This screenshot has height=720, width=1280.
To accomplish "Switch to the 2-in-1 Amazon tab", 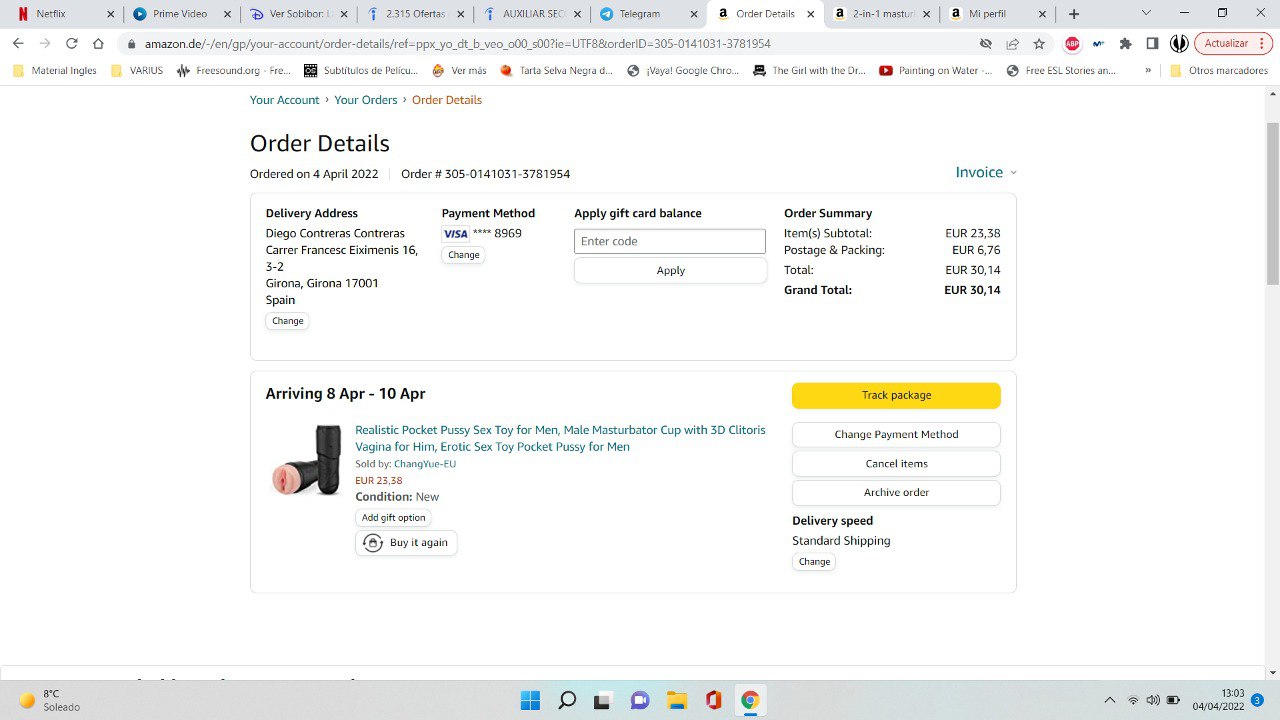I will [882, 14].
